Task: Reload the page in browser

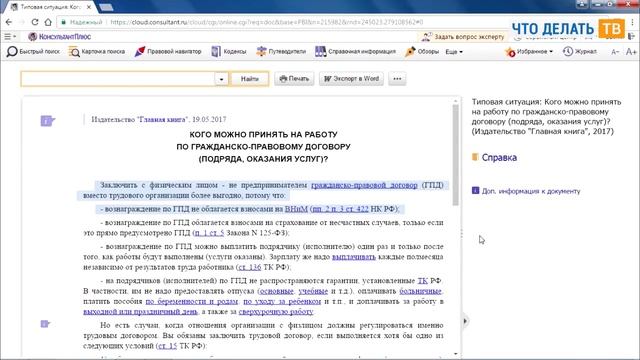Action: click(35, 22)
